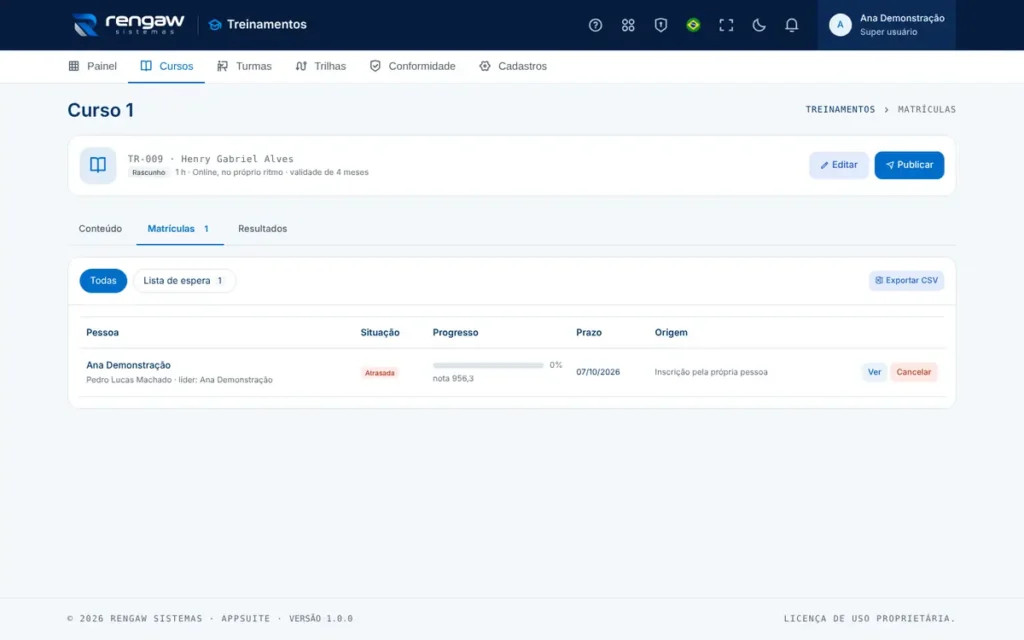
Task: Click the shield security icon
Action: [x=660, y=25]
